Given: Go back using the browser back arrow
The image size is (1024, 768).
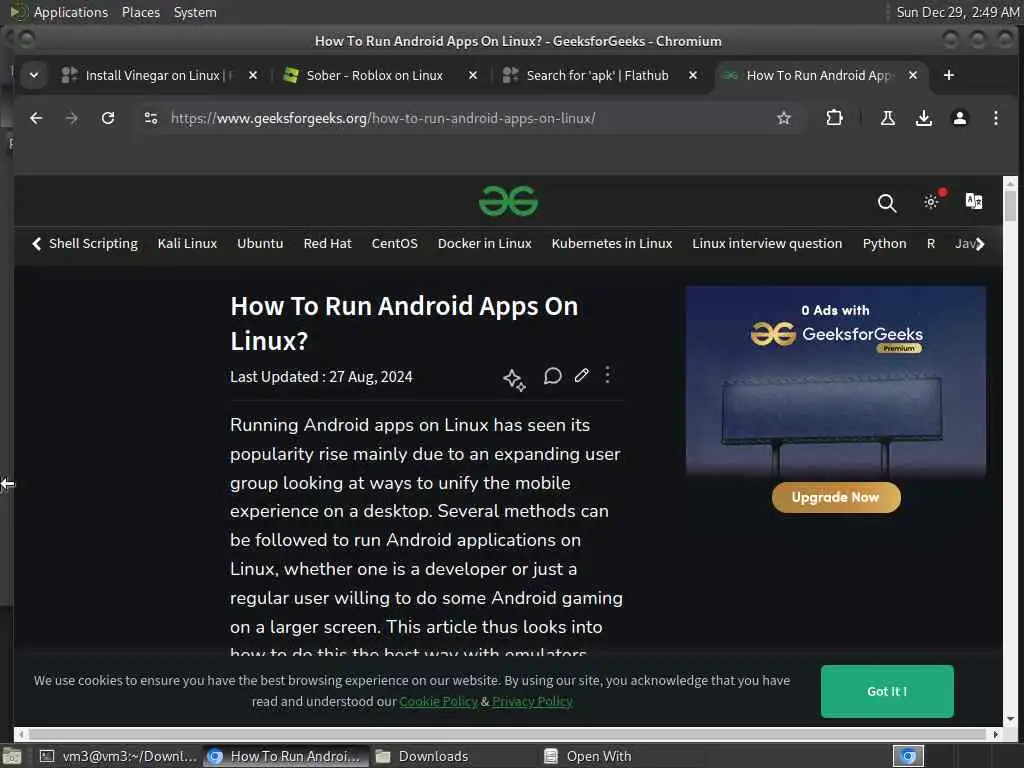Looking at the screenshot, I should click(x=36, y=118).
